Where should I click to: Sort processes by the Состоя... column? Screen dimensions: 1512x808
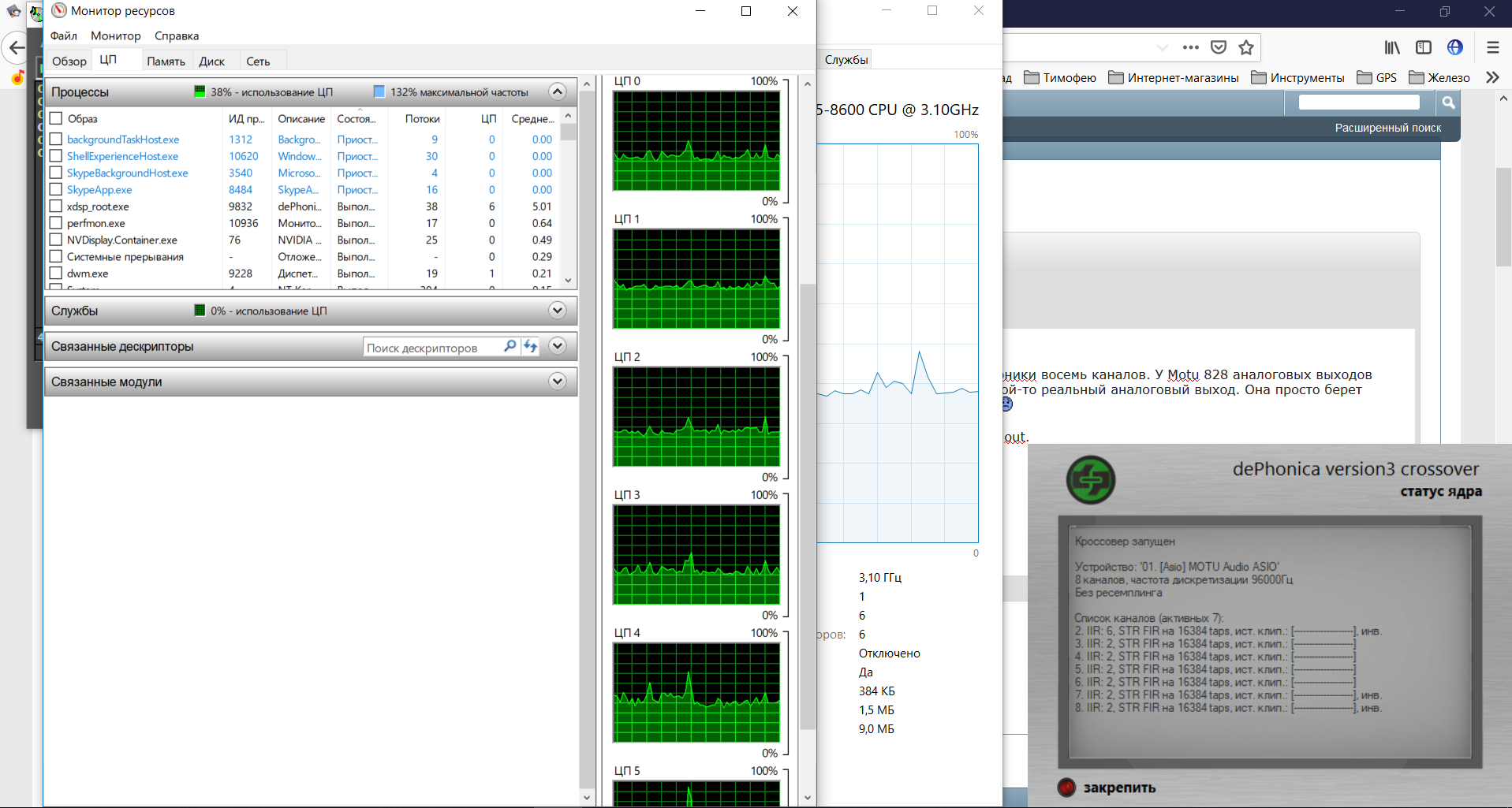[360, 118]
